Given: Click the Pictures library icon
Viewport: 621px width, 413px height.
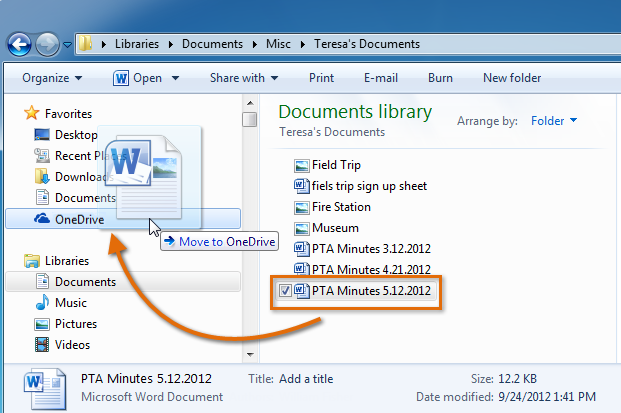Looking at the screenshot, I should click(x=42, y=324).
